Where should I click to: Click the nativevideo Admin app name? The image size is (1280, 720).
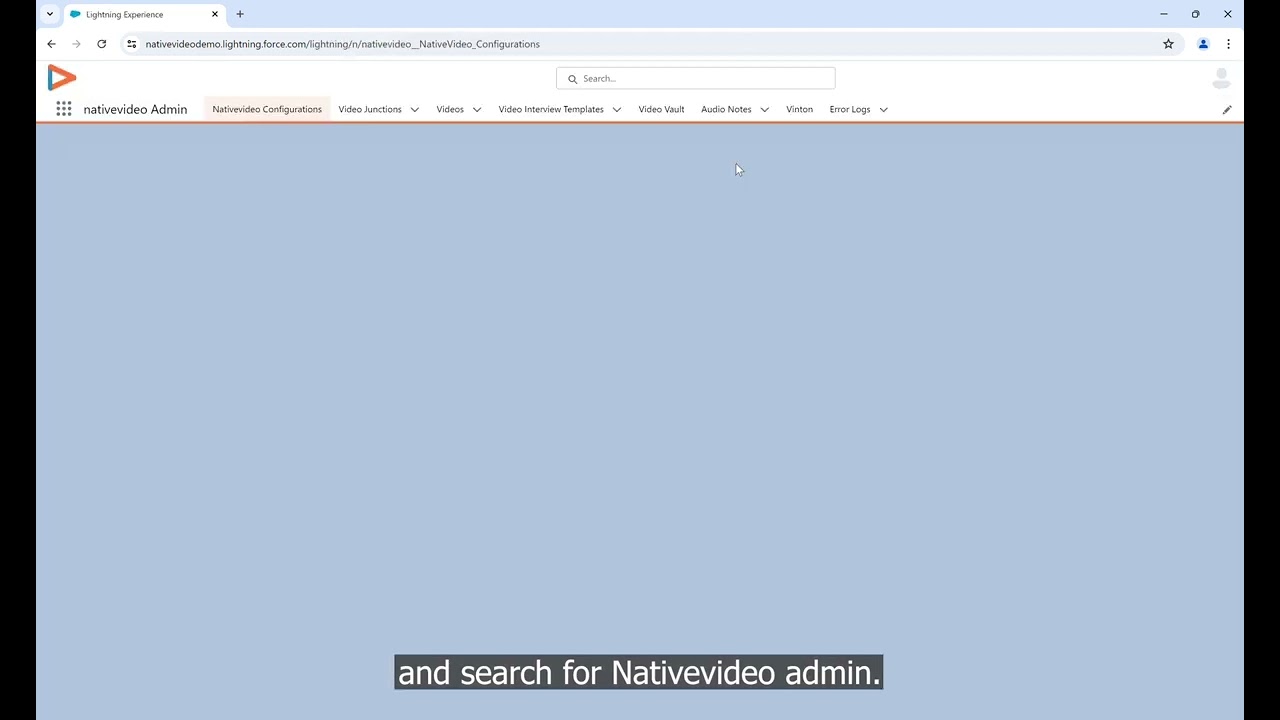pyautogui.click(x=135, y=109)
